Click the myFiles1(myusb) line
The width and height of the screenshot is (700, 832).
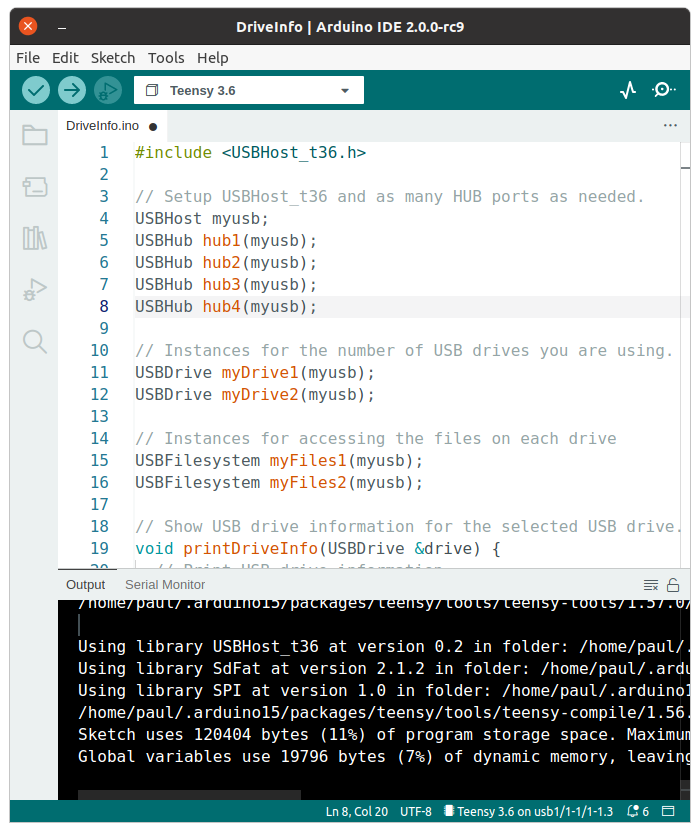click(x=279, y=461)
